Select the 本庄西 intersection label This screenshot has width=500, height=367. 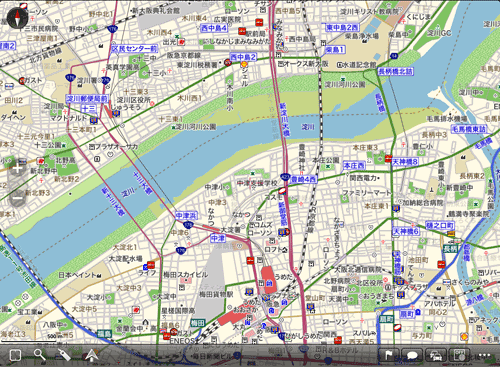pyautogui.click(x=354, y=166)
